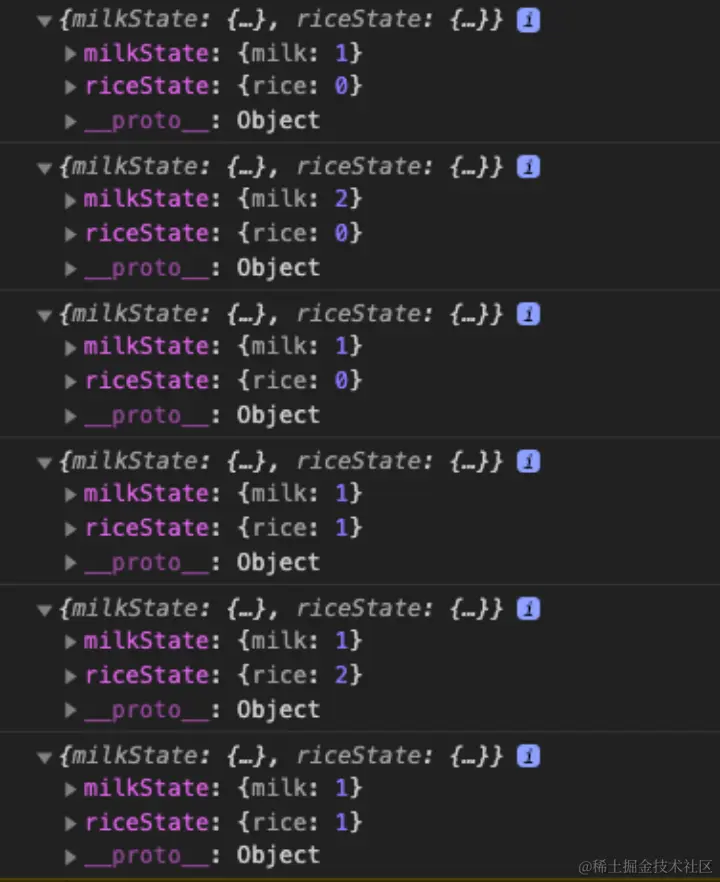Viewport: 720px width, 882px height.
Task: Expand the riceState entry showing rice: 2
Action: [x=70, y=676]
